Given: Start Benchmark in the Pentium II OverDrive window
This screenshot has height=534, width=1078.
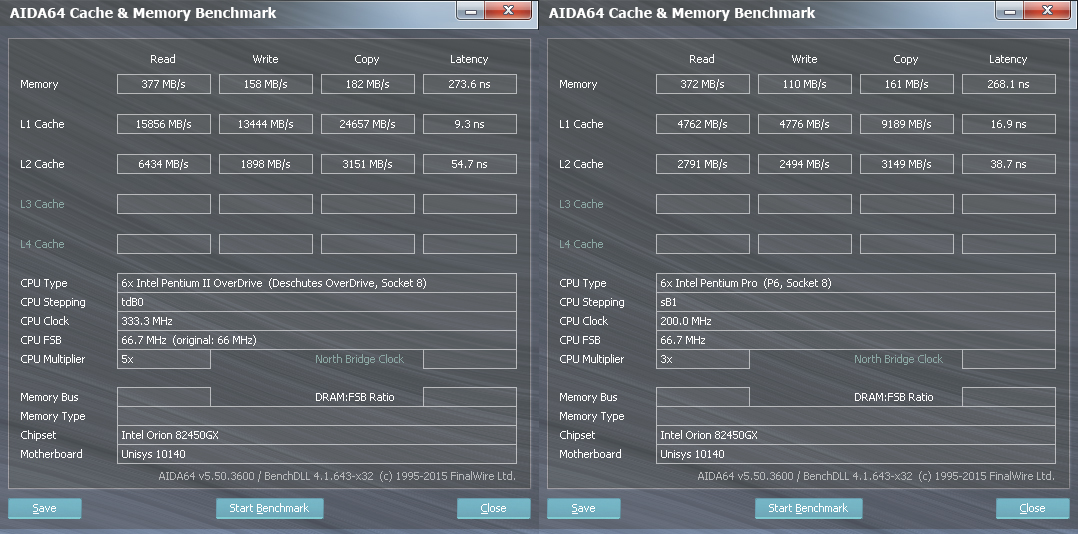Looking at the screenshot, I should [269, 508].
